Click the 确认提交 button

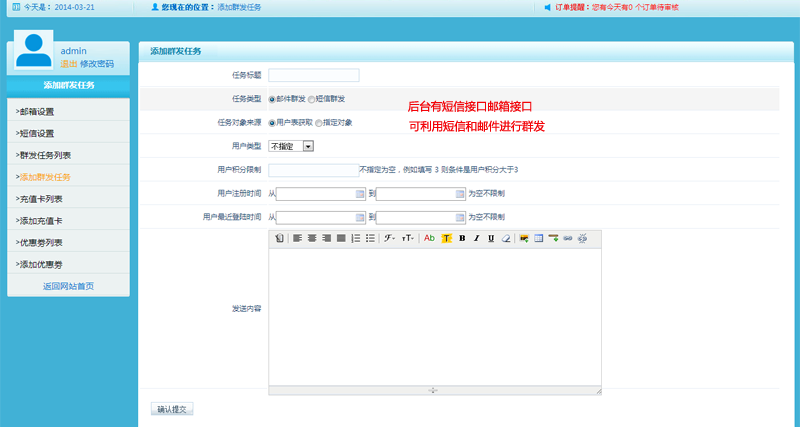[171, 409]
